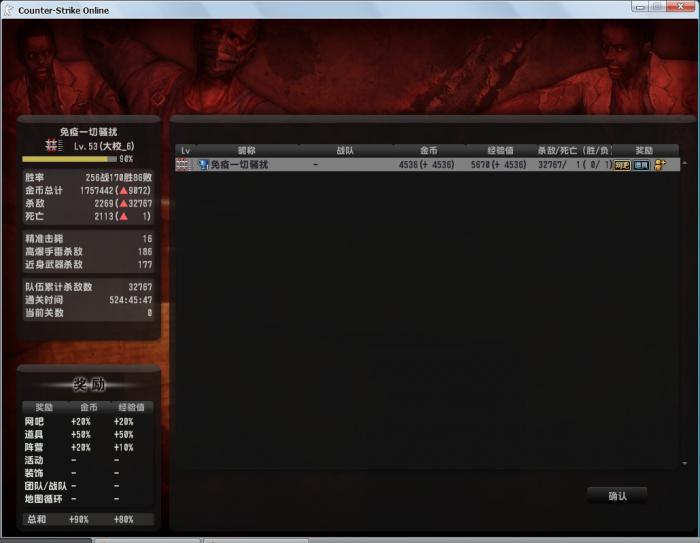Viewport: 700px width, 543px height.
Task: Click the 2269 kills total value
Action: (x=104, y=203)
